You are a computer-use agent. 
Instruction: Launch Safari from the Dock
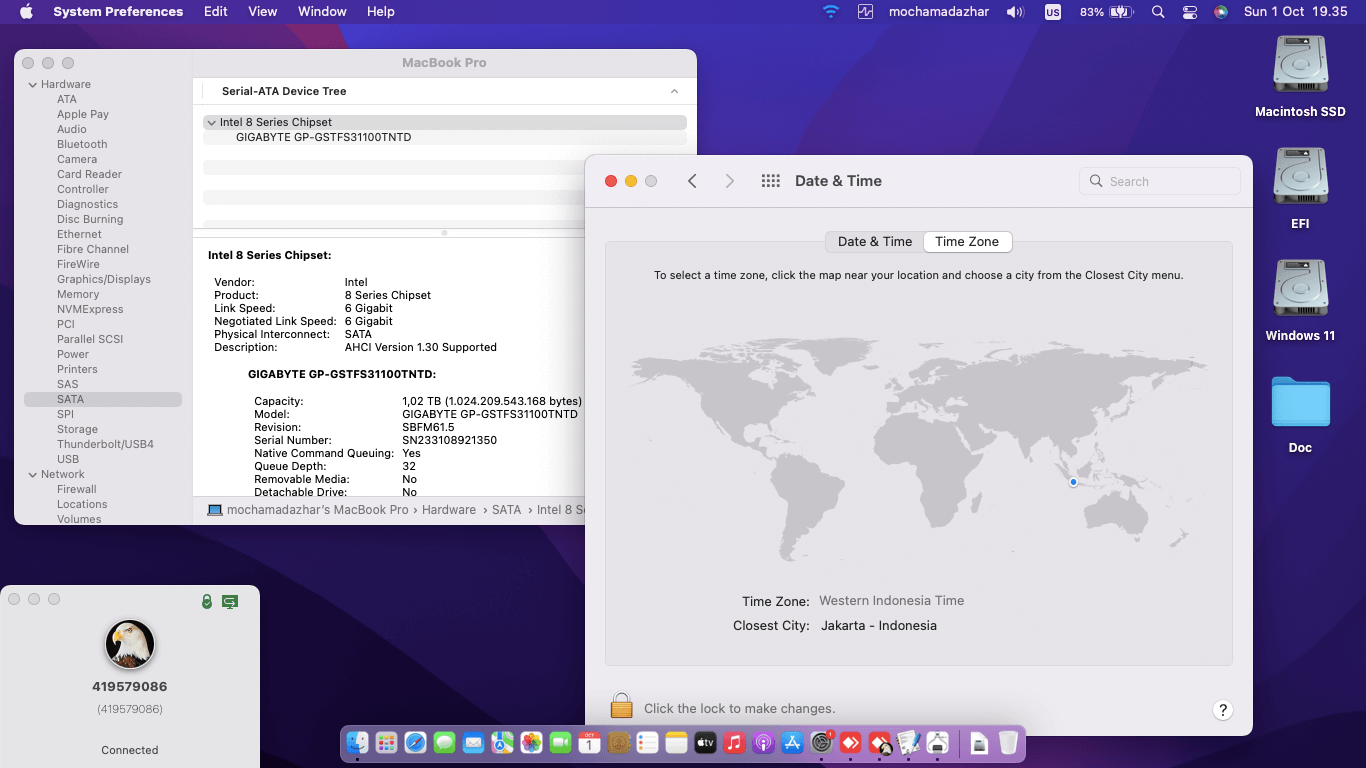point(414,743)
